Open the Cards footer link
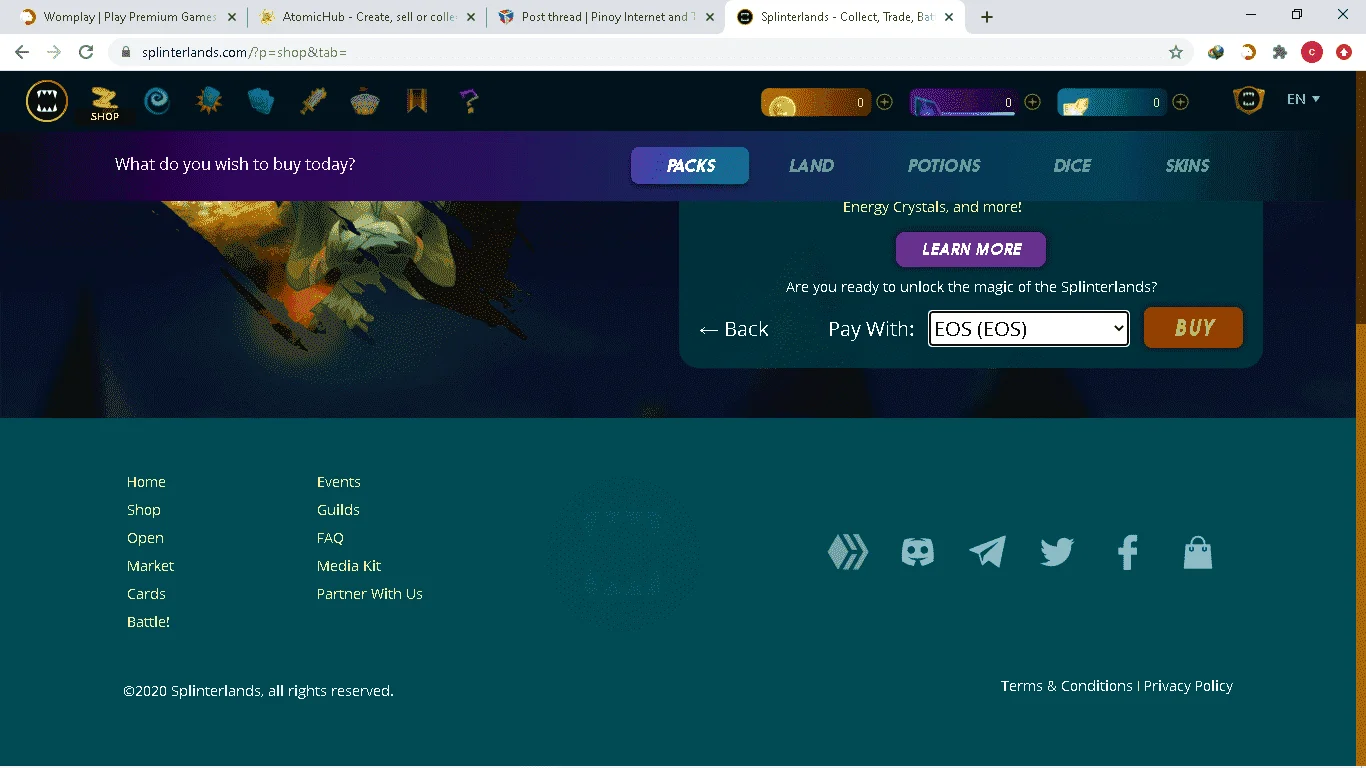Image resolution: width=1366 pixels, height=768 pixels. tap(146, 594)
